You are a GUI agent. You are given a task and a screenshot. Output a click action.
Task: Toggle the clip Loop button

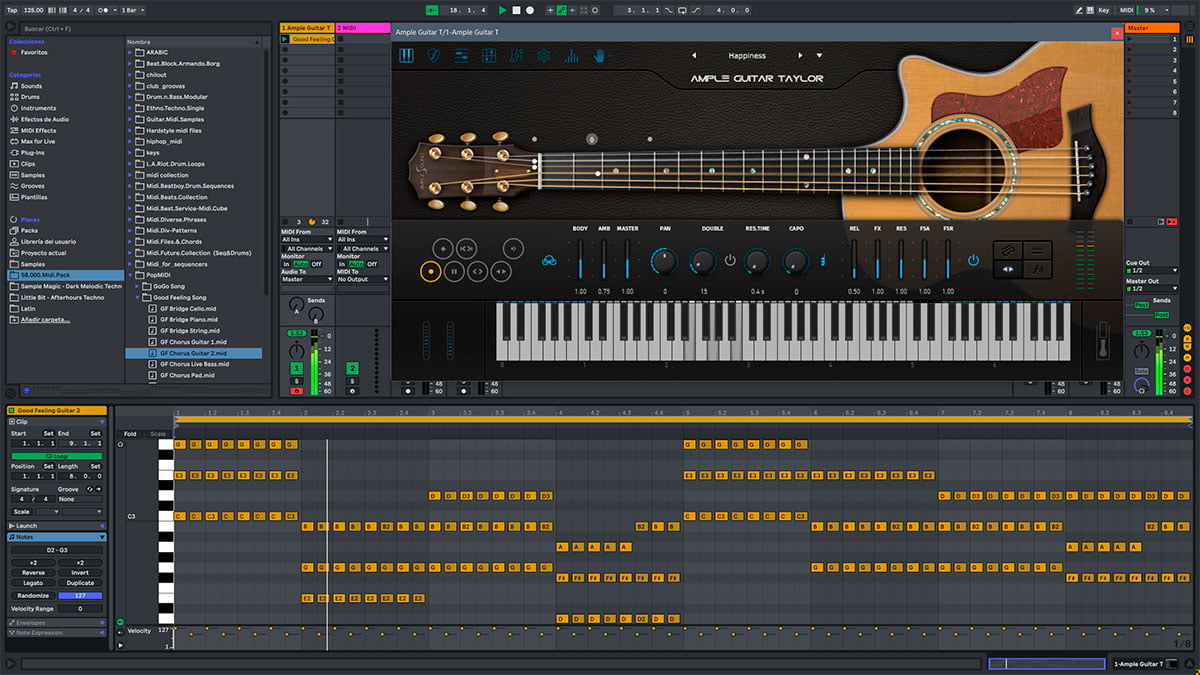56,456
